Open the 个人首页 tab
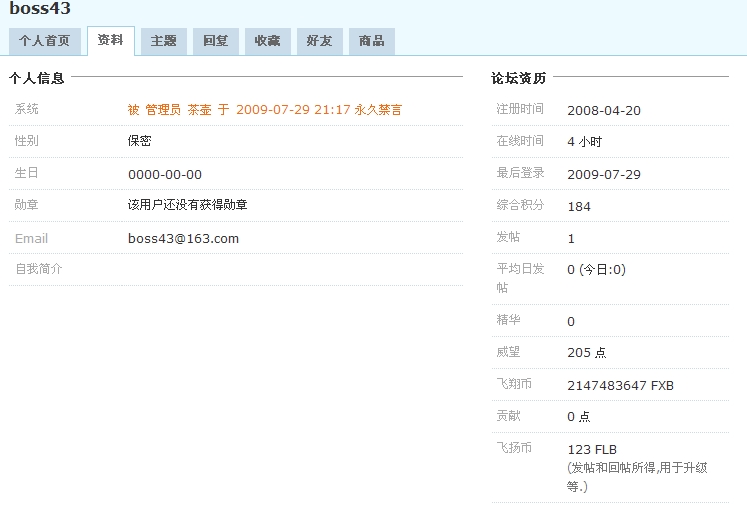747x517 pixels. pyautogui.click(x=45, y=41)
